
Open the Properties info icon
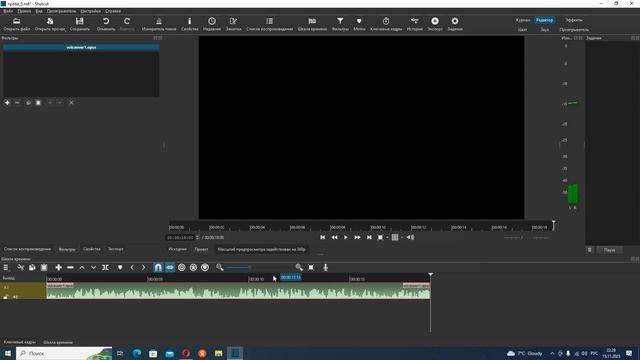[189, 21]
